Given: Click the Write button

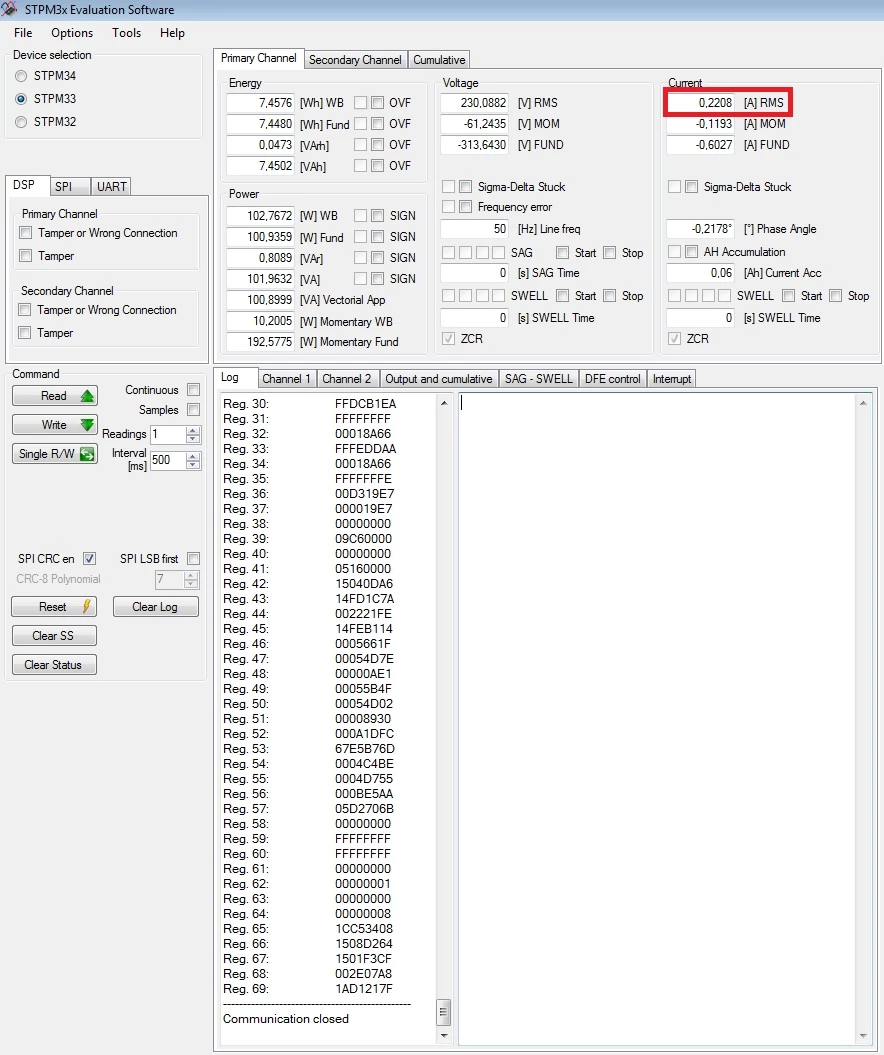Looking at the screenshot, I should tap(54, 425).
